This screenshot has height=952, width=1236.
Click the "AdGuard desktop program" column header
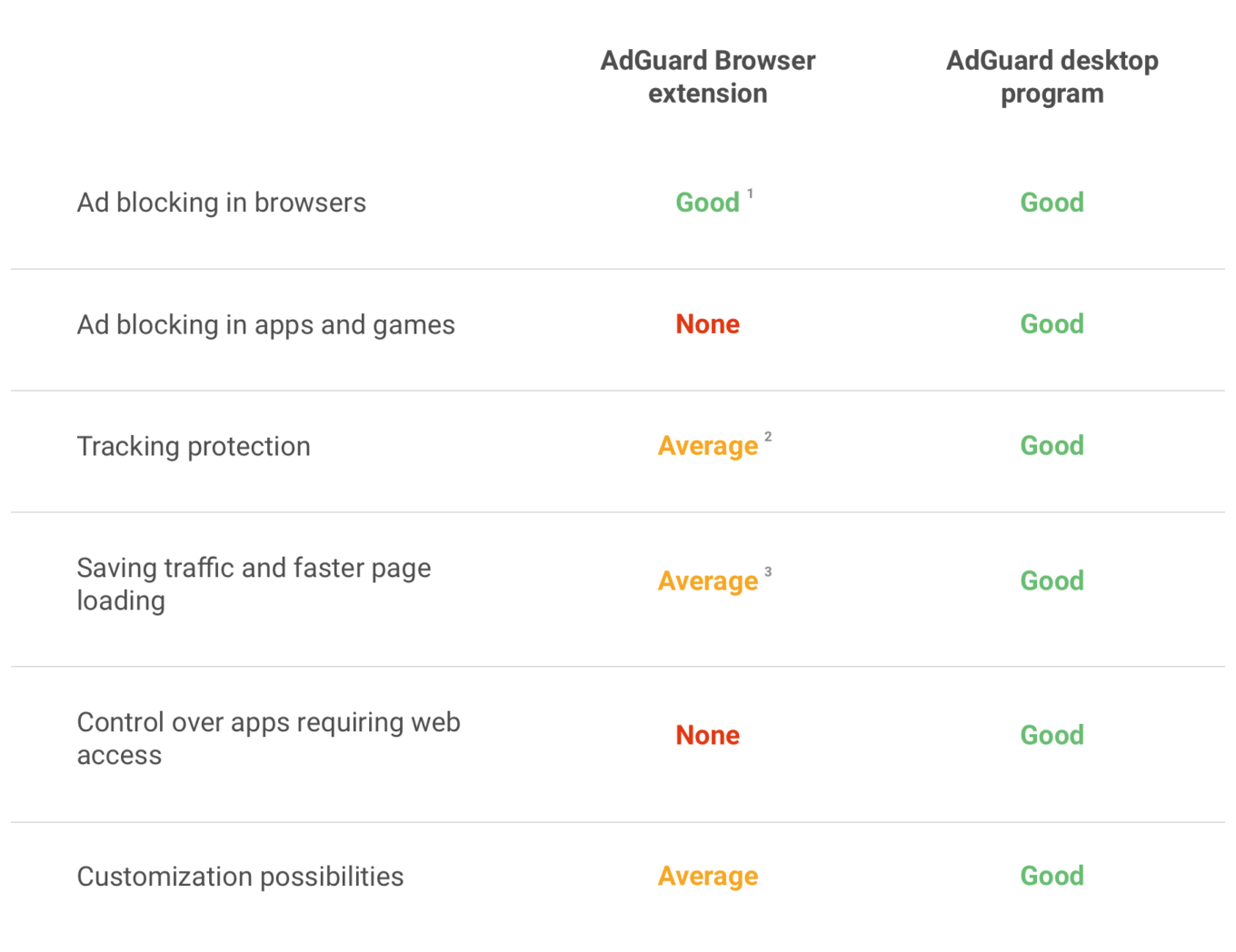pos(1052,77)
